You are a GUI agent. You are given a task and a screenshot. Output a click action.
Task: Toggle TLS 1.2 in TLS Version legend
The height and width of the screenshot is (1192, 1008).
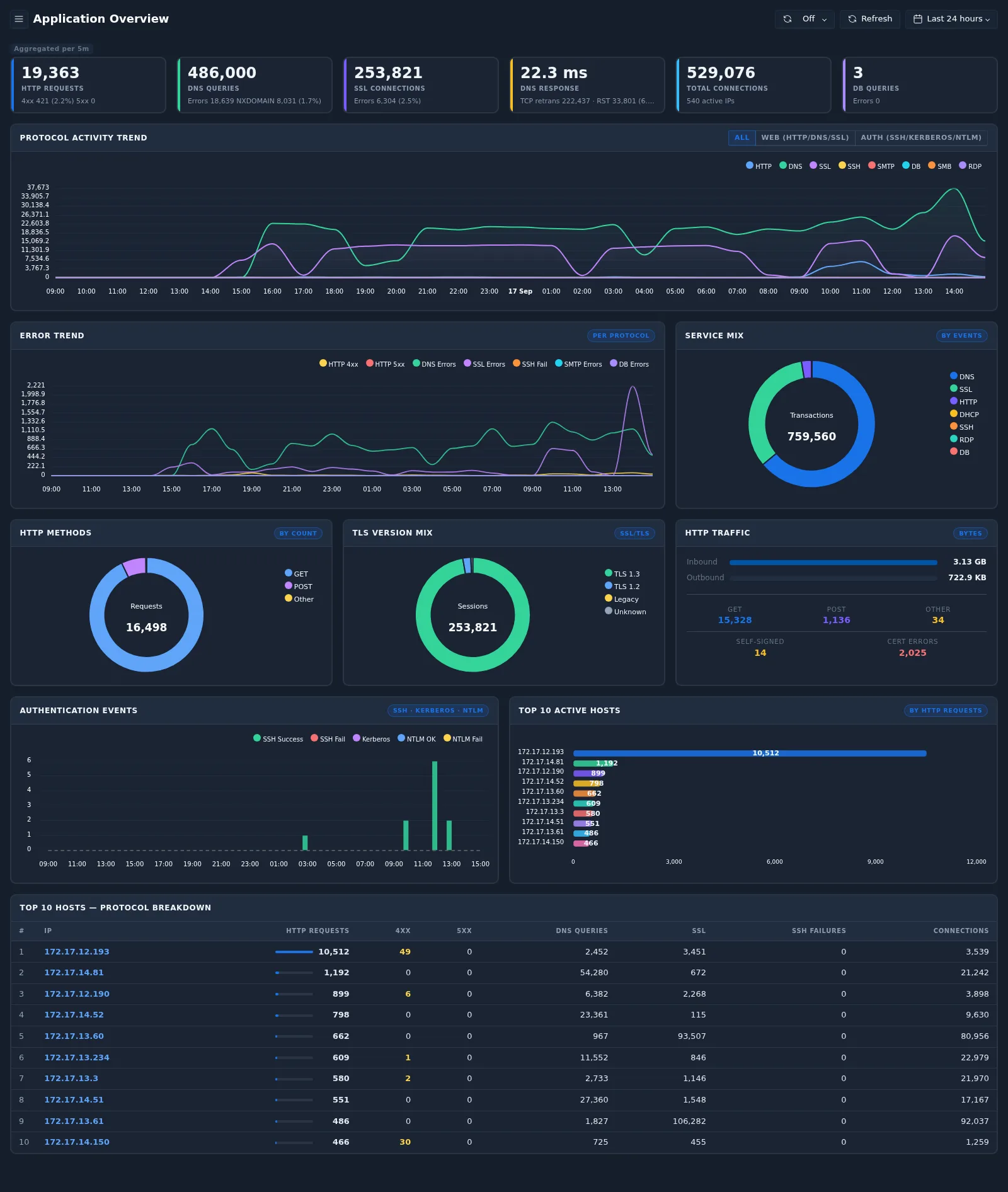[622, 587]
